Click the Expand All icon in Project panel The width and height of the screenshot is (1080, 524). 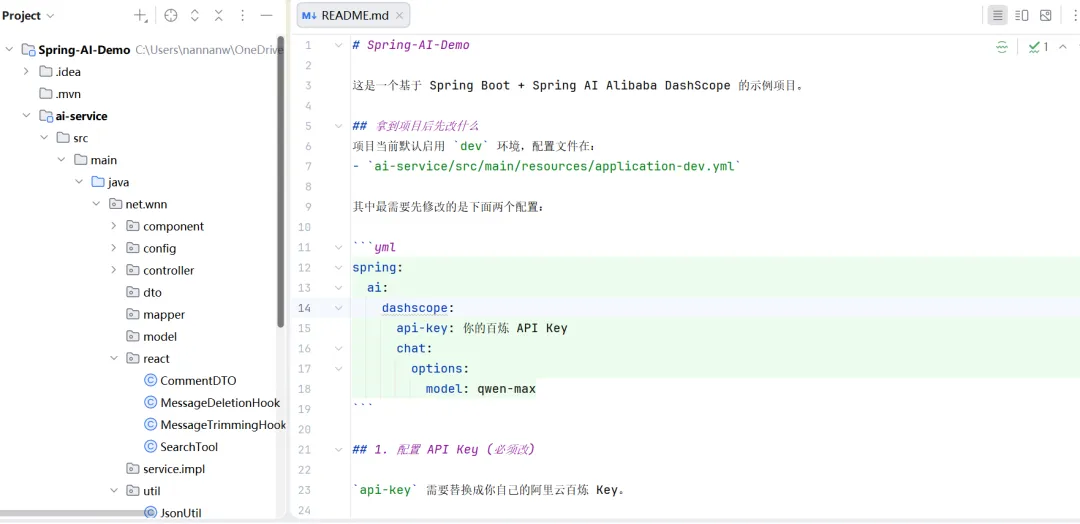195,16
